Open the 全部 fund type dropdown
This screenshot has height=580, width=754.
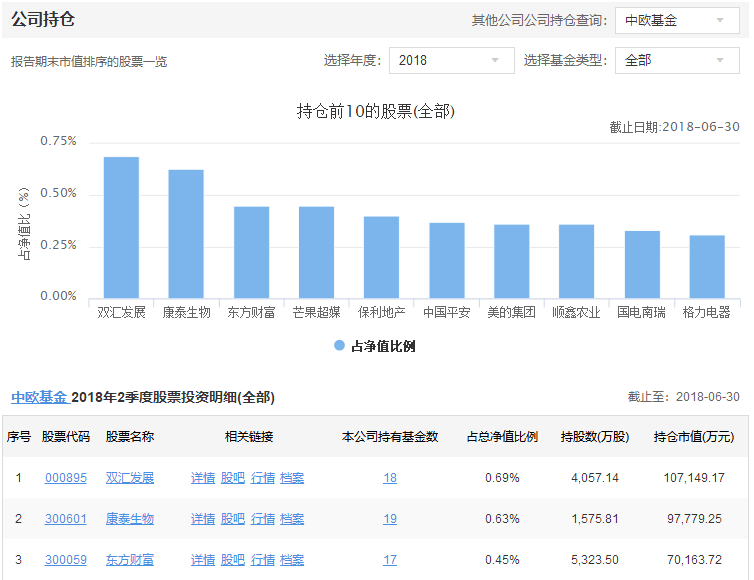pyautogui.click(x=677, y=60)
